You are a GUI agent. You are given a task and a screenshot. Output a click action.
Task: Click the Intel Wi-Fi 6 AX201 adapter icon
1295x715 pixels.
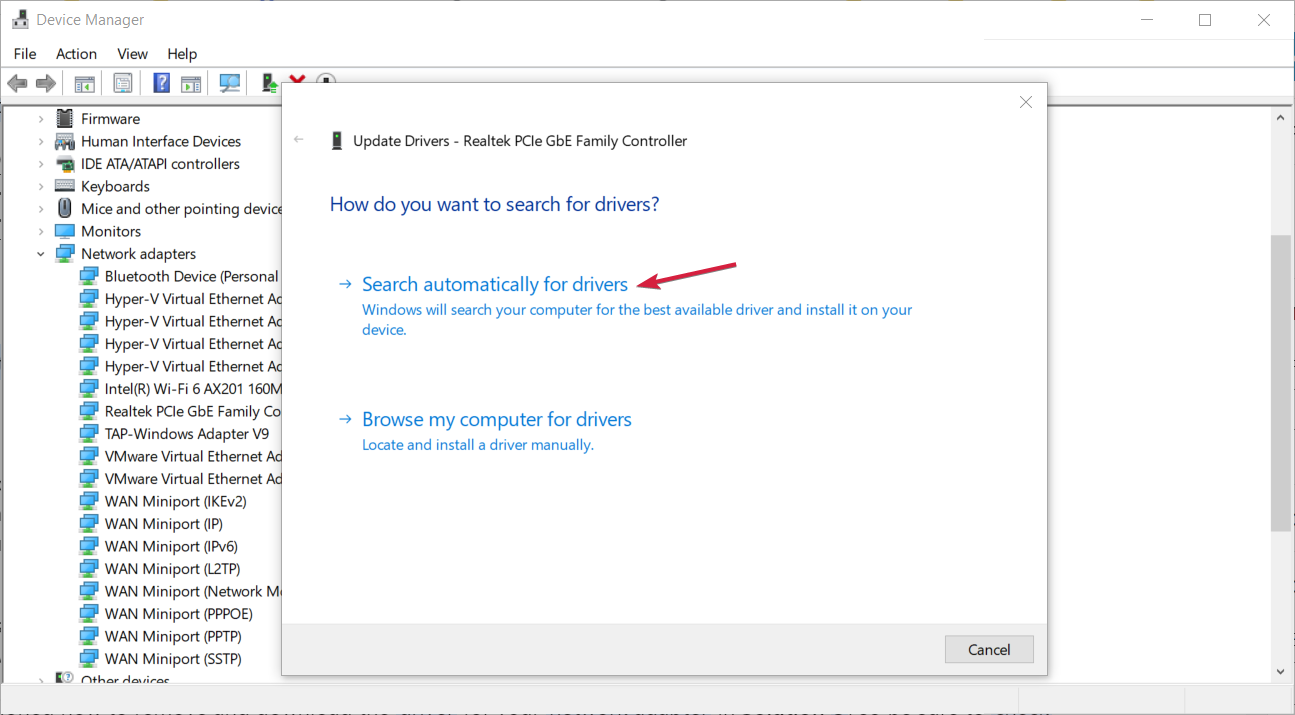(x=89, y=388)
